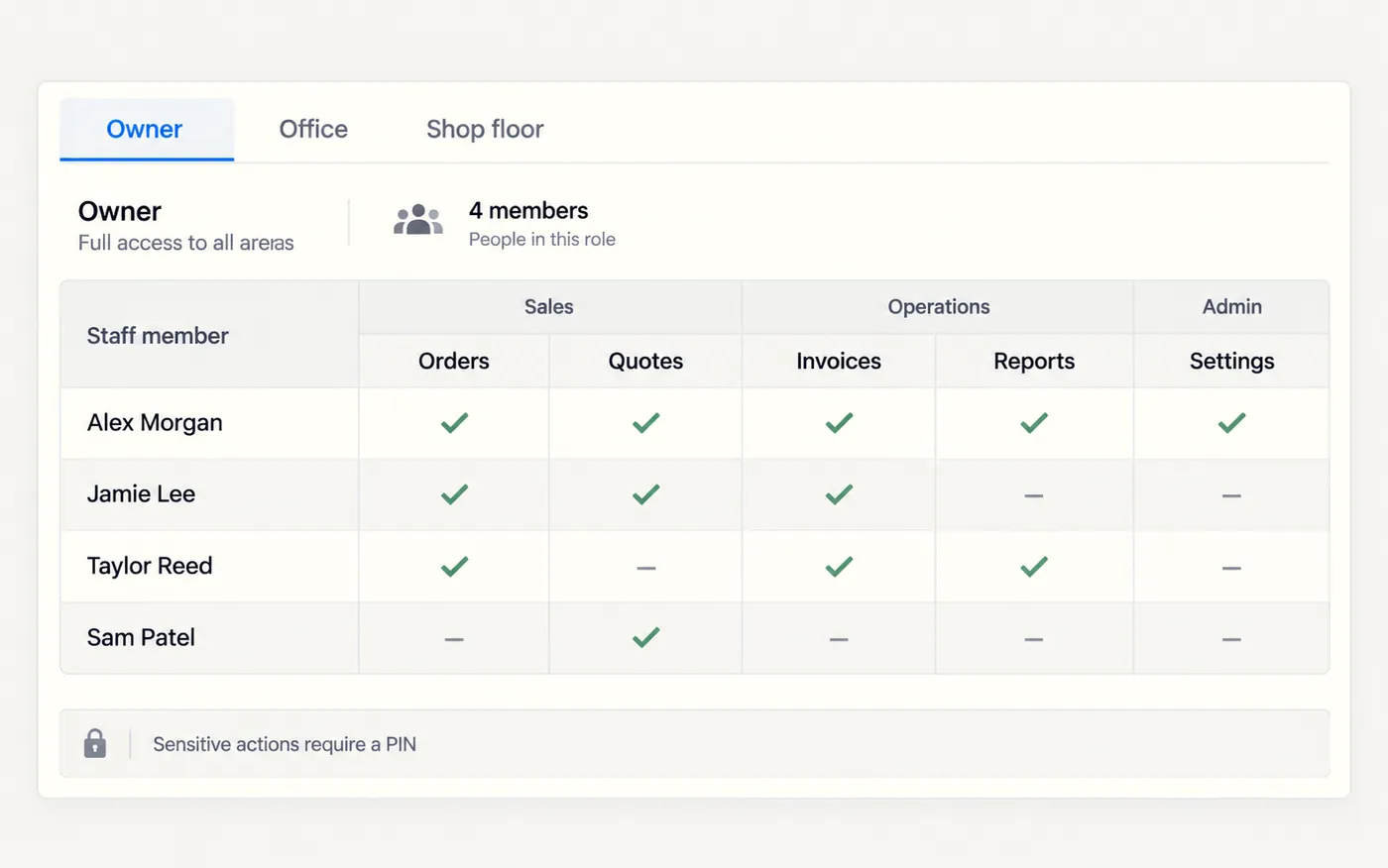
Task: Click 'People in this role' caption
Action: point(542,239)
